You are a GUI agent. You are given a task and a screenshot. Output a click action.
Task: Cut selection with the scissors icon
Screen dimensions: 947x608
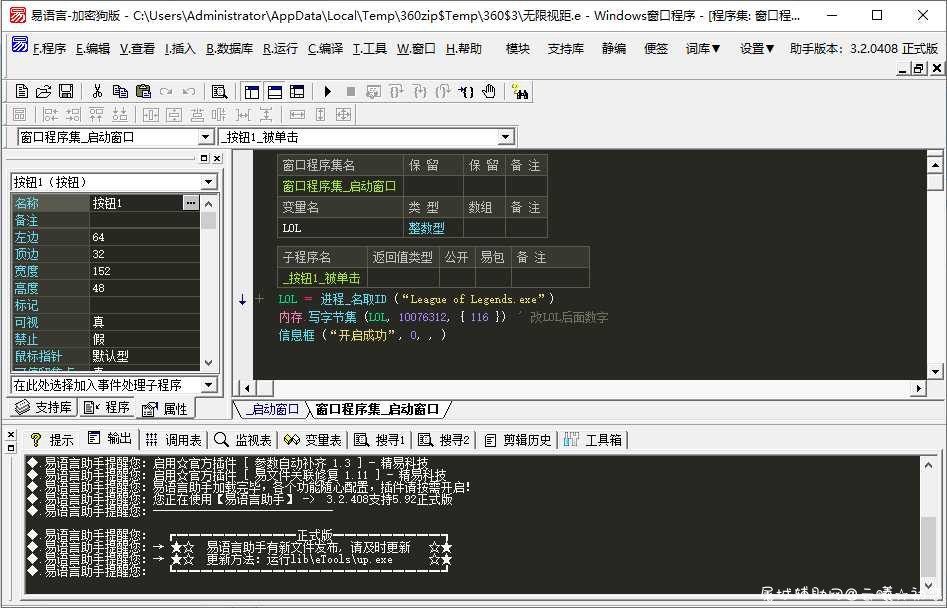(97, 92)
